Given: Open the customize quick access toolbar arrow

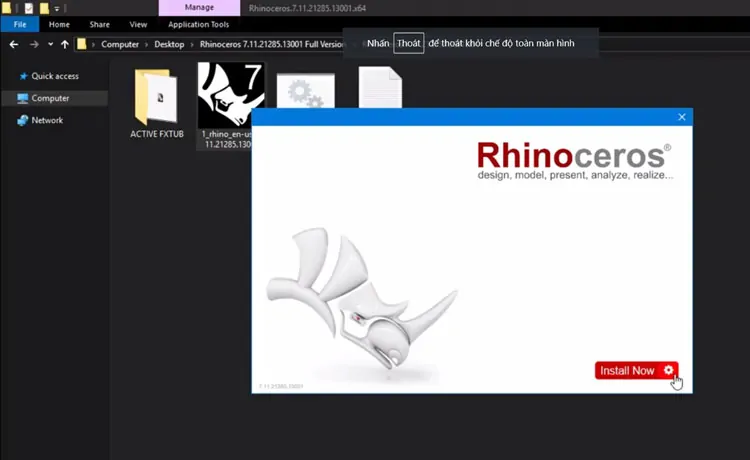Looking at the screenshot, I should point(56,9).
